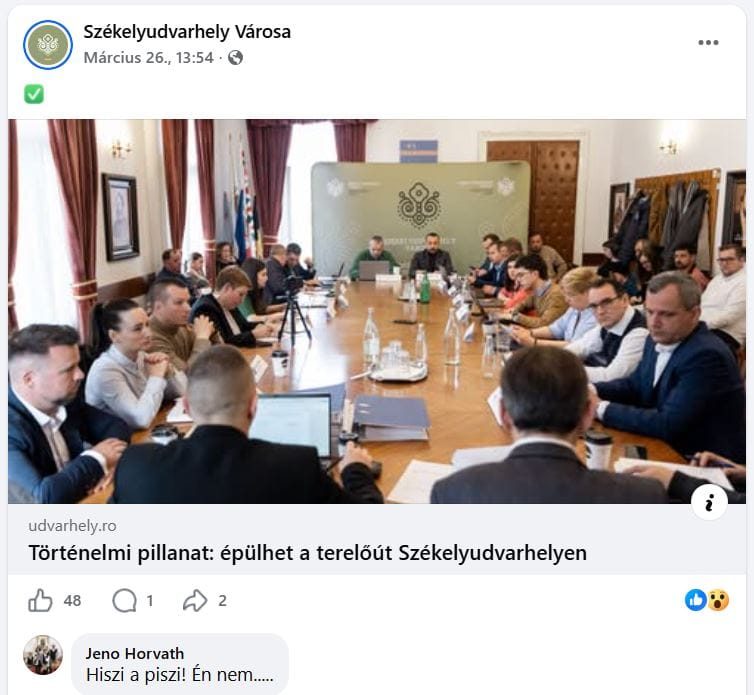
Task: Open the Március 26., 13:54 timestamp
Action: (149, 58)
